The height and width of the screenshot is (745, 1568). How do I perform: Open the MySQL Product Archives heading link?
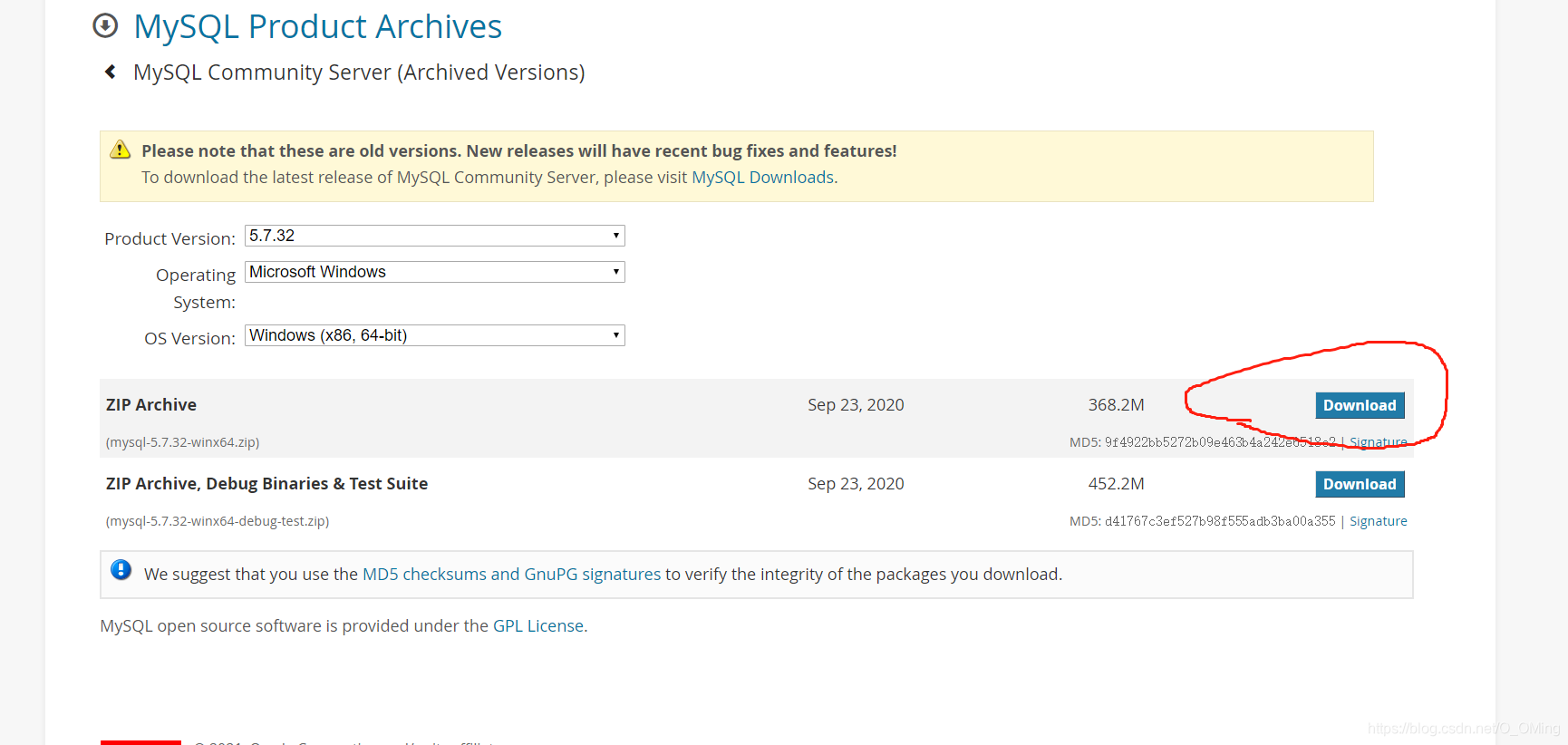[x=317, y=26]
